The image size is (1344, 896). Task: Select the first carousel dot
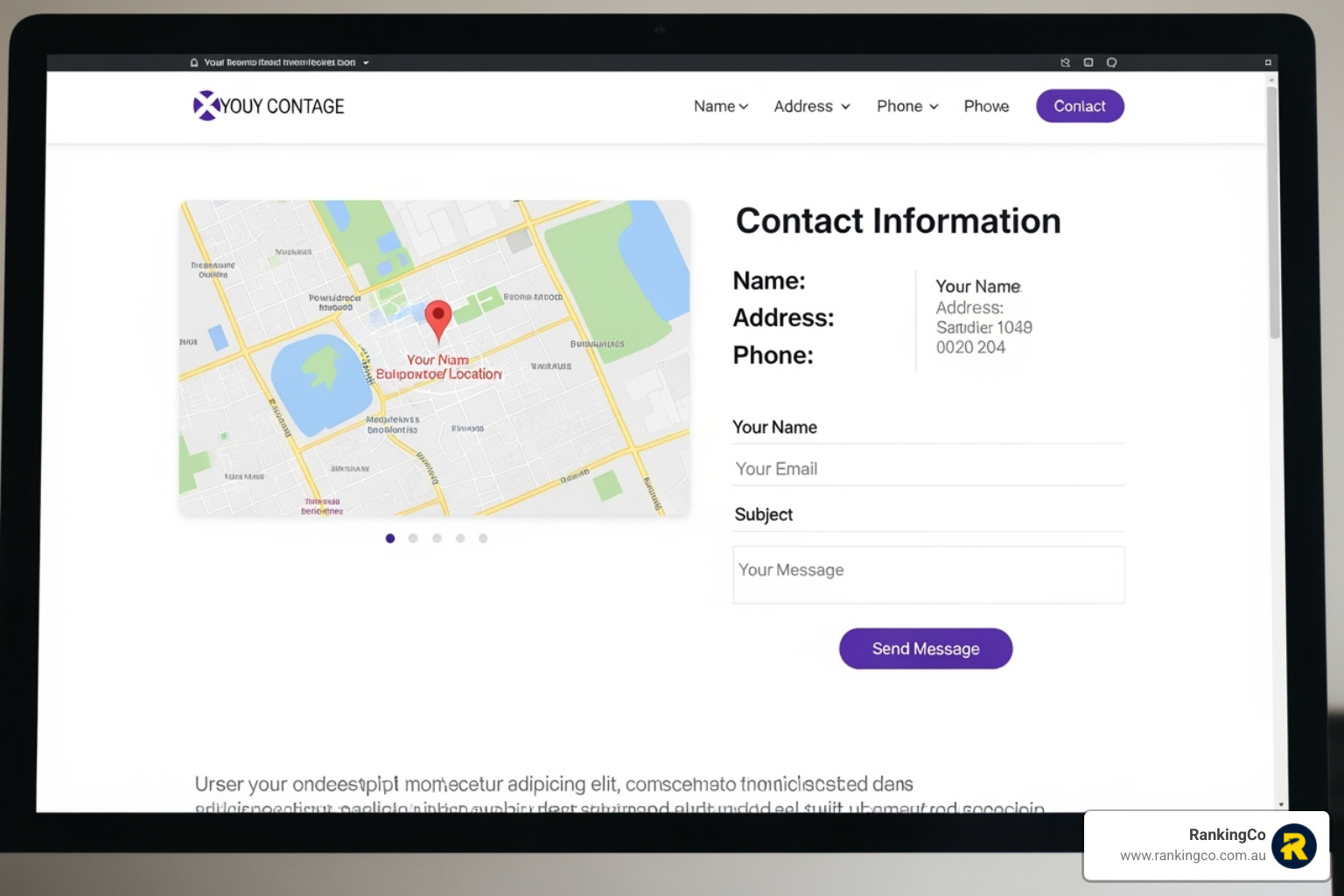tap(390, 538)
